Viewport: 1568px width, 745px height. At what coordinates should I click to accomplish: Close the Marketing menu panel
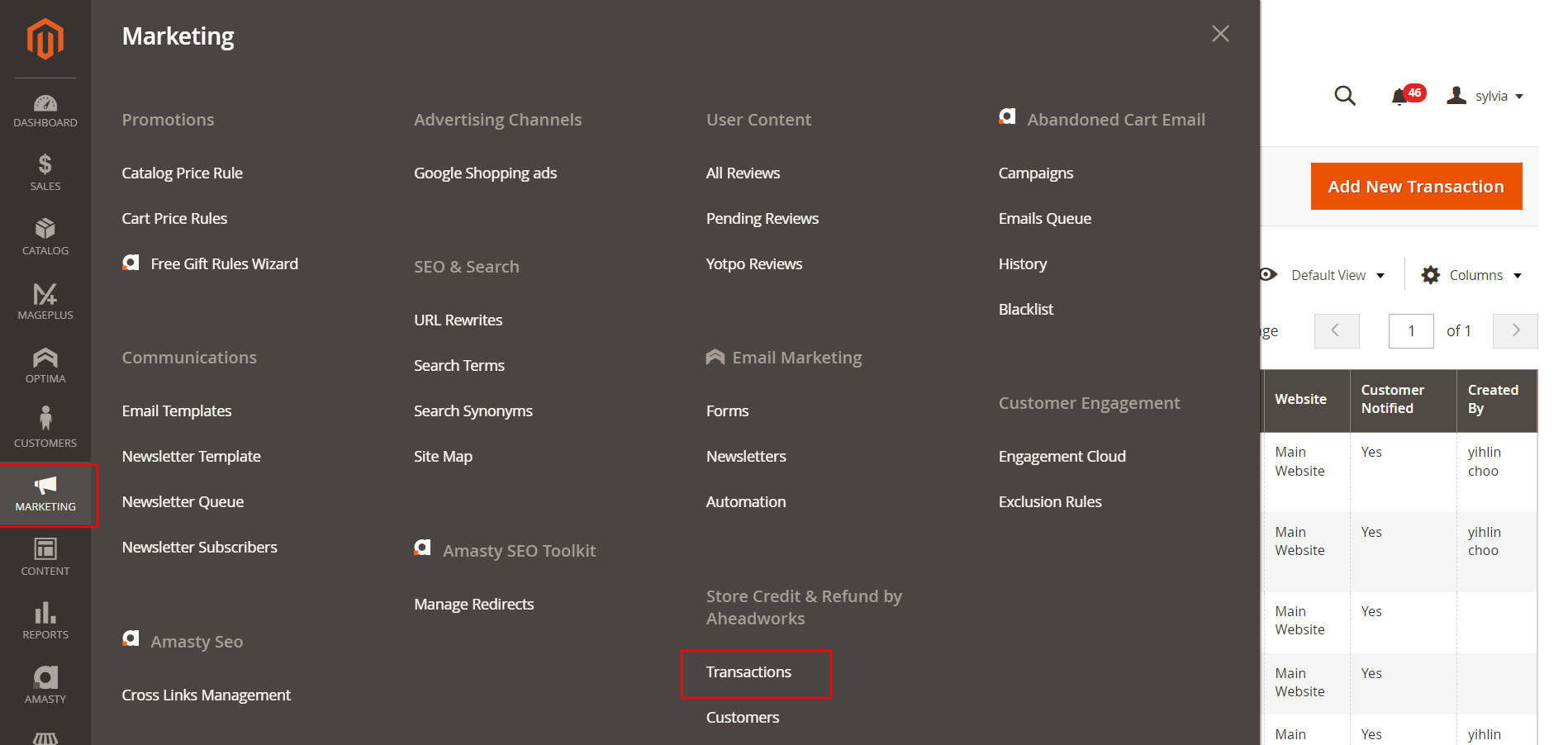1220,34
